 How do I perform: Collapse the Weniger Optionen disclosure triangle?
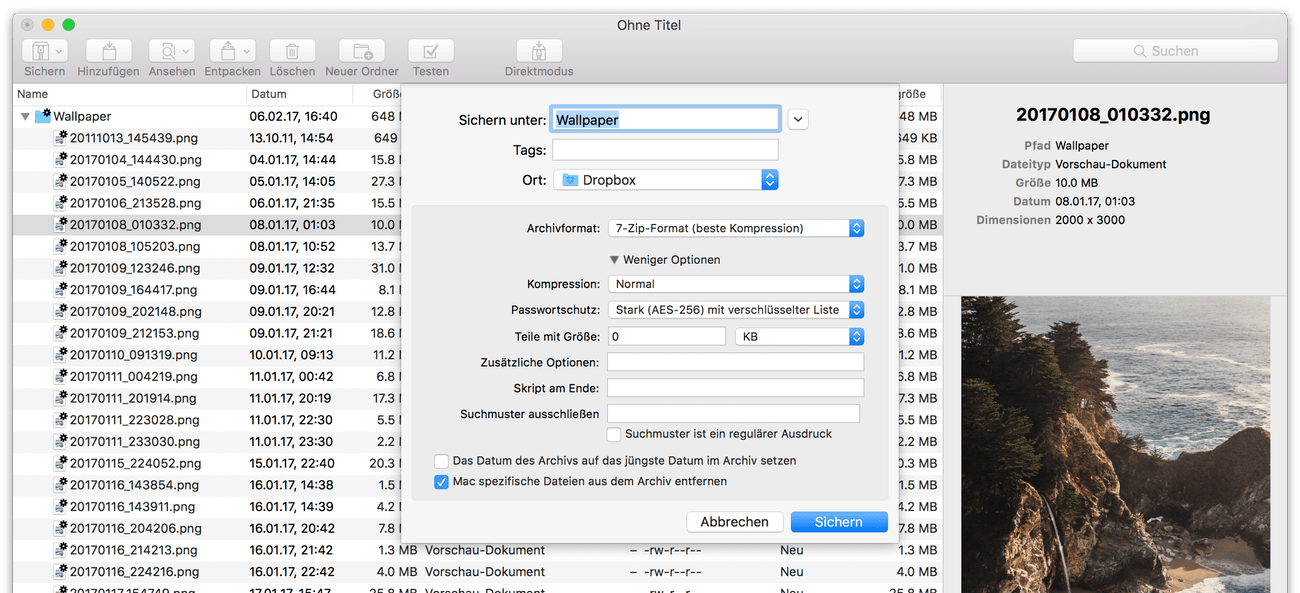(x=615, y=260)
